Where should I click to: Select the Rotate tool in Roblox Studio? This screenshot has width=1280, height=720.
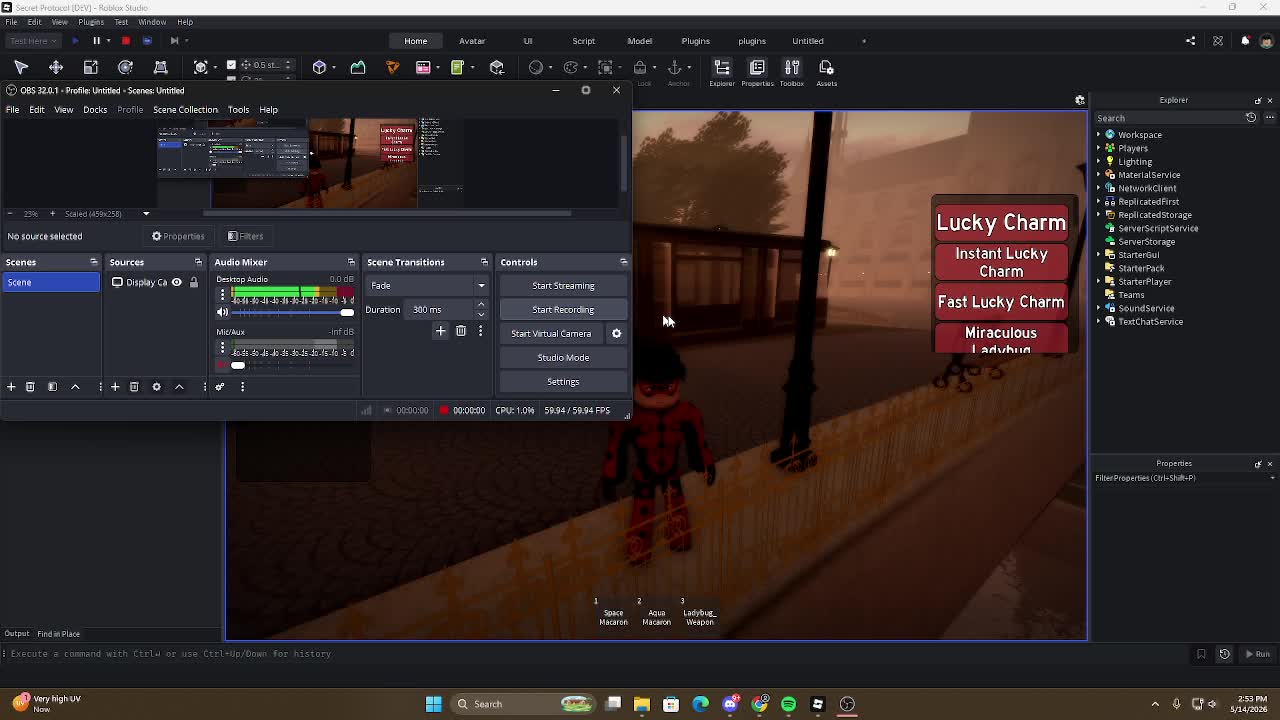click(125, 67)
